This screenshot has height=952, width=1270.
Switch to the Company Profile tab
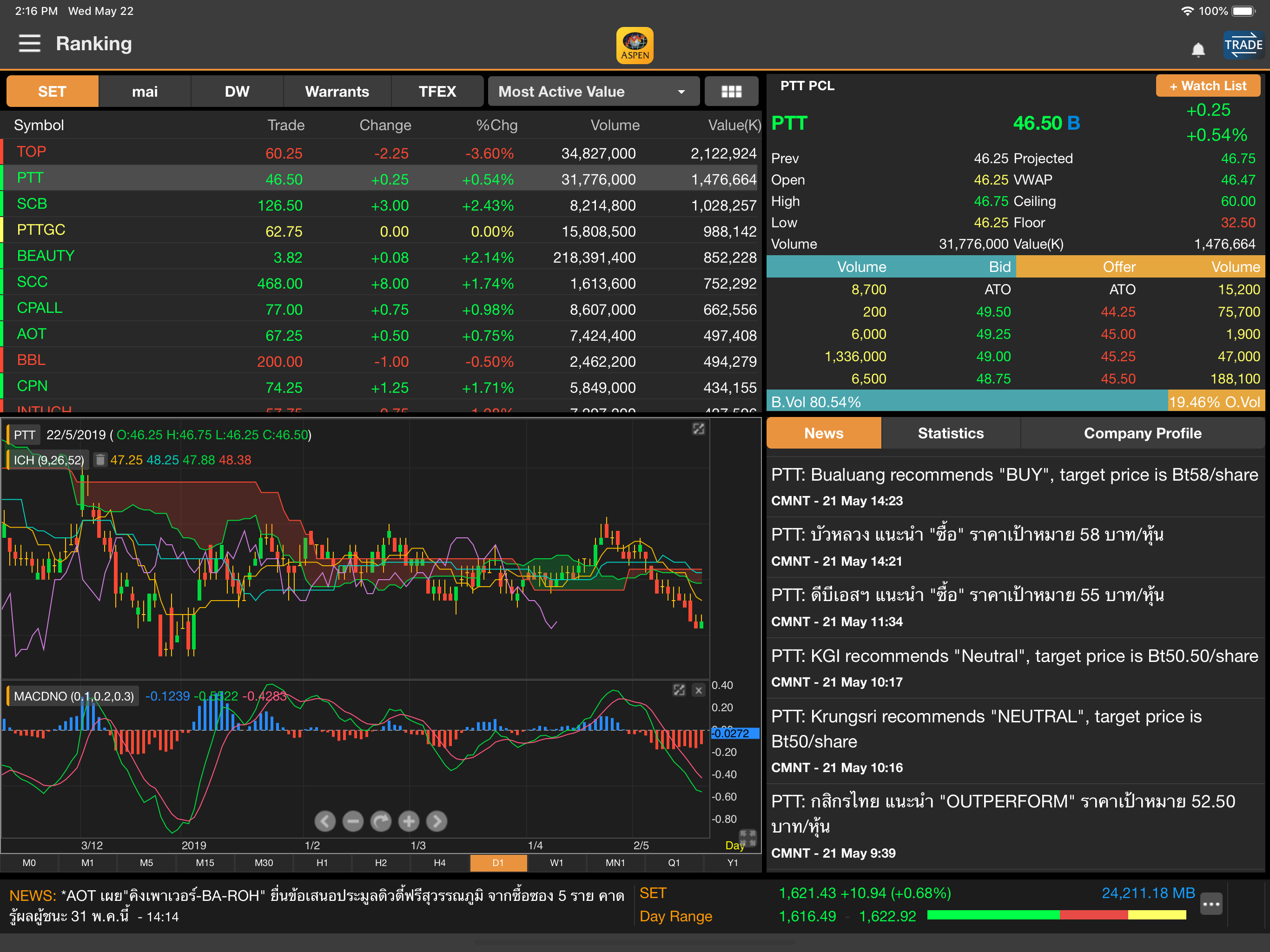pyautogui.click(x=1143, y=433)
